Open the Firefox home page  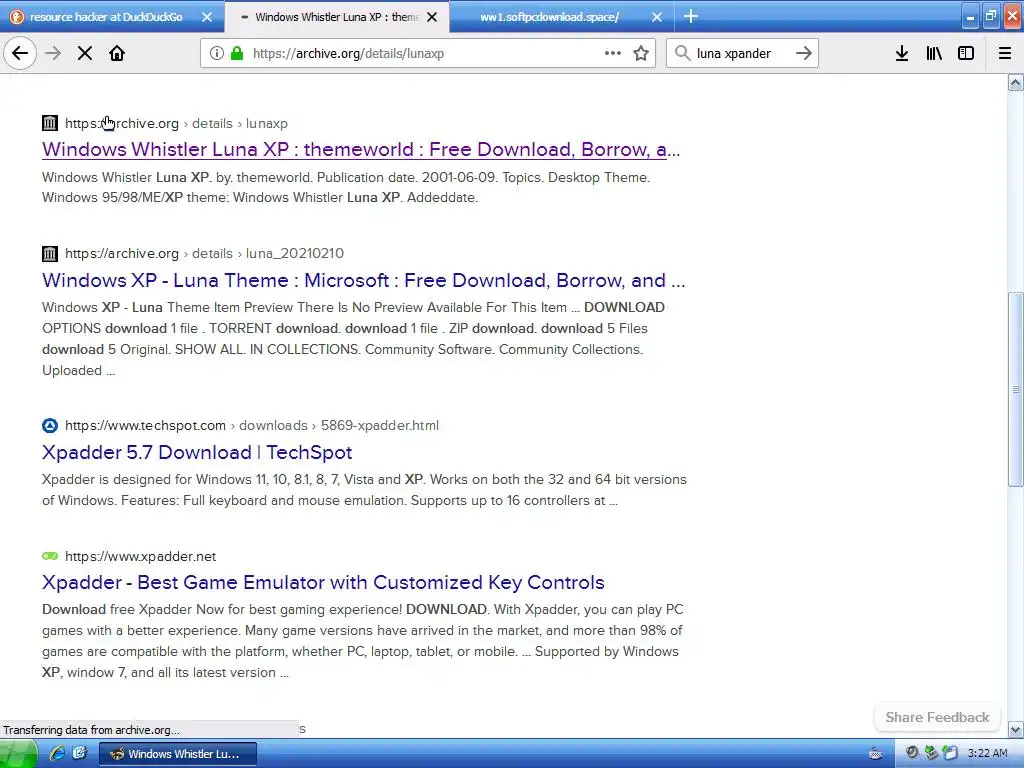(117, 53)
